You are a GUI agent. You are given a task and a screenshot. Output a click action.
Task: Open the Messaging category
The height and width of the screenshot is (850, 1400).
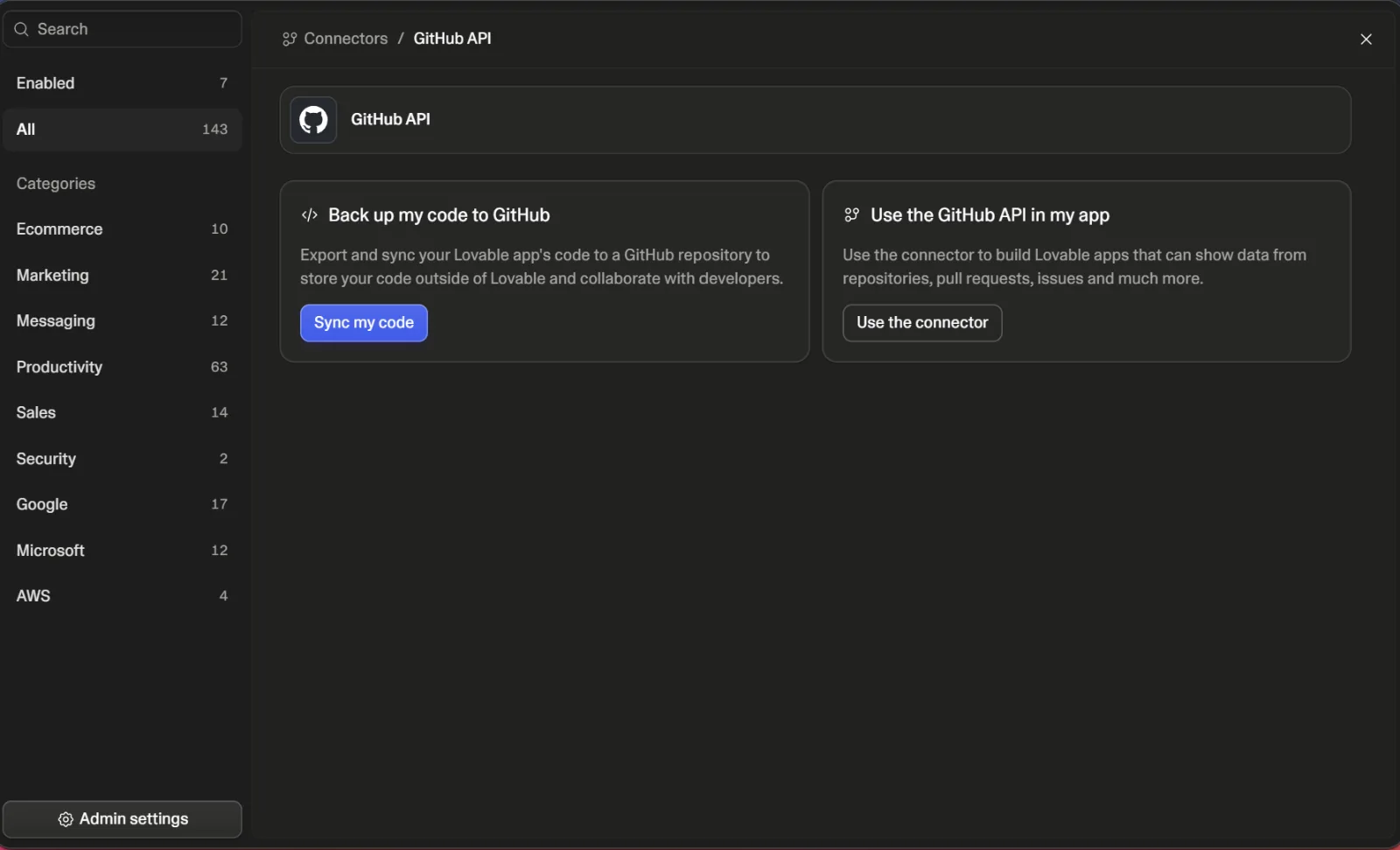122,321
